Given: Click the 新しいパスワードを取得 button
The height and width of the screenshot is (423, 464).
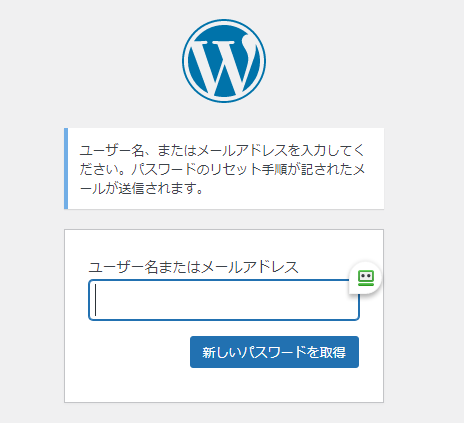Looking at the screenshot, I should coord(274,352).
